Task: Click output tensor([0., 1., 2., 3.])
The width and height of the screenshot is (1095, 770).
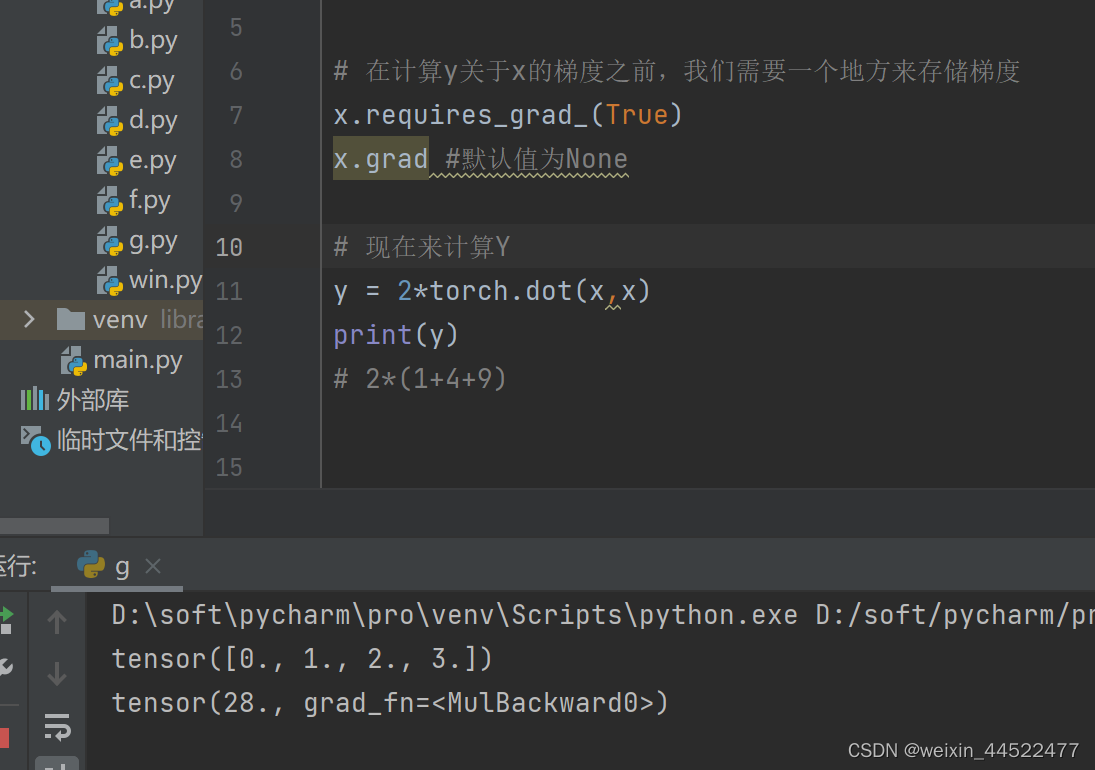Action: [x=302, y=659]
